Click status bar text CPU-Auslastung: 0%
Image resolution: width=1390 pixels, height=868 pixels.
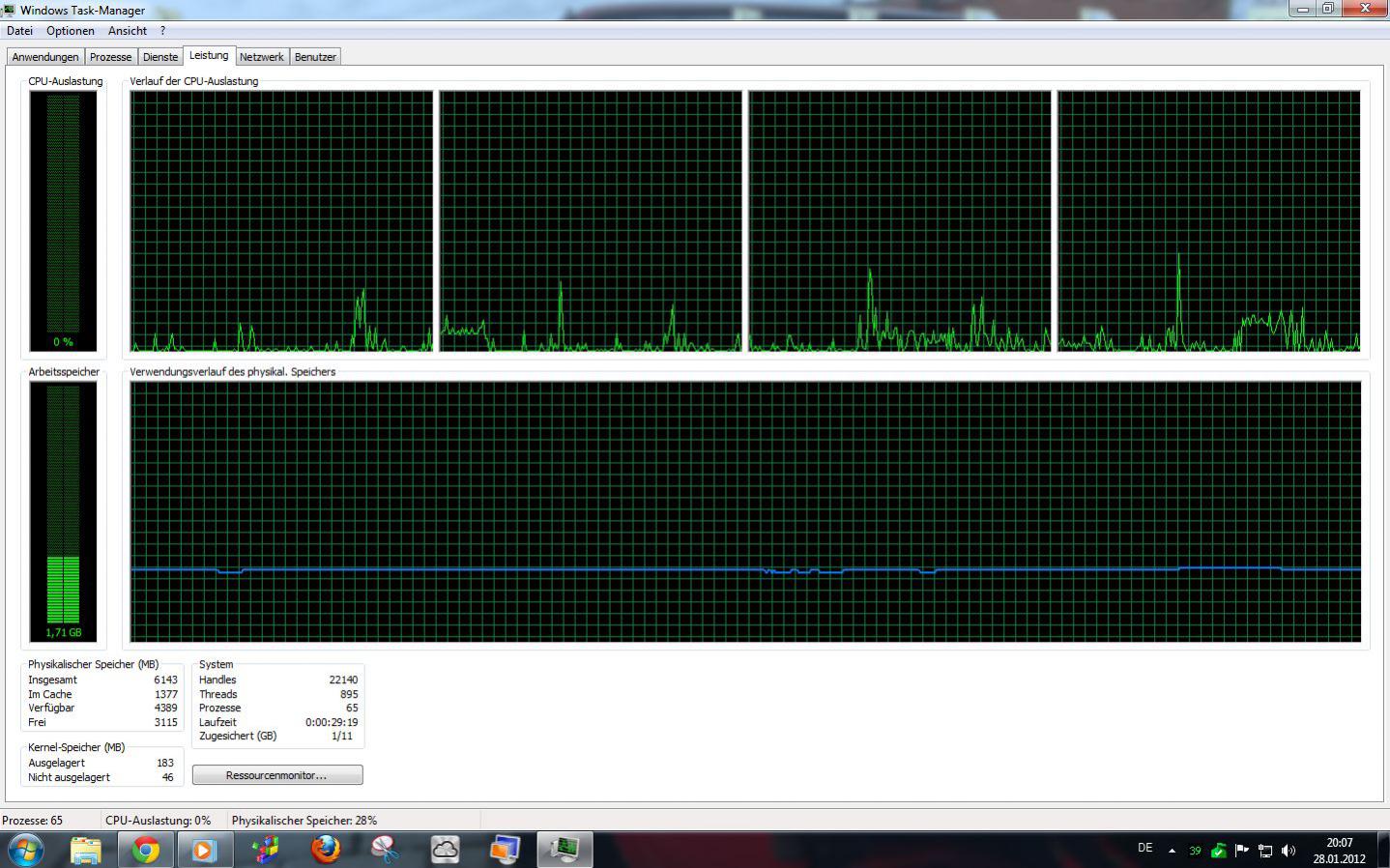click(x=158, y=821)
